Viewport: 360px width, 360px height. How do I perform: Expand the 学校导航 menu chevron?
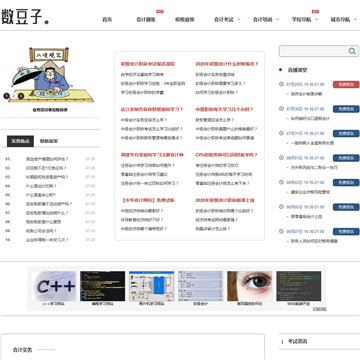tap(317, 19)
